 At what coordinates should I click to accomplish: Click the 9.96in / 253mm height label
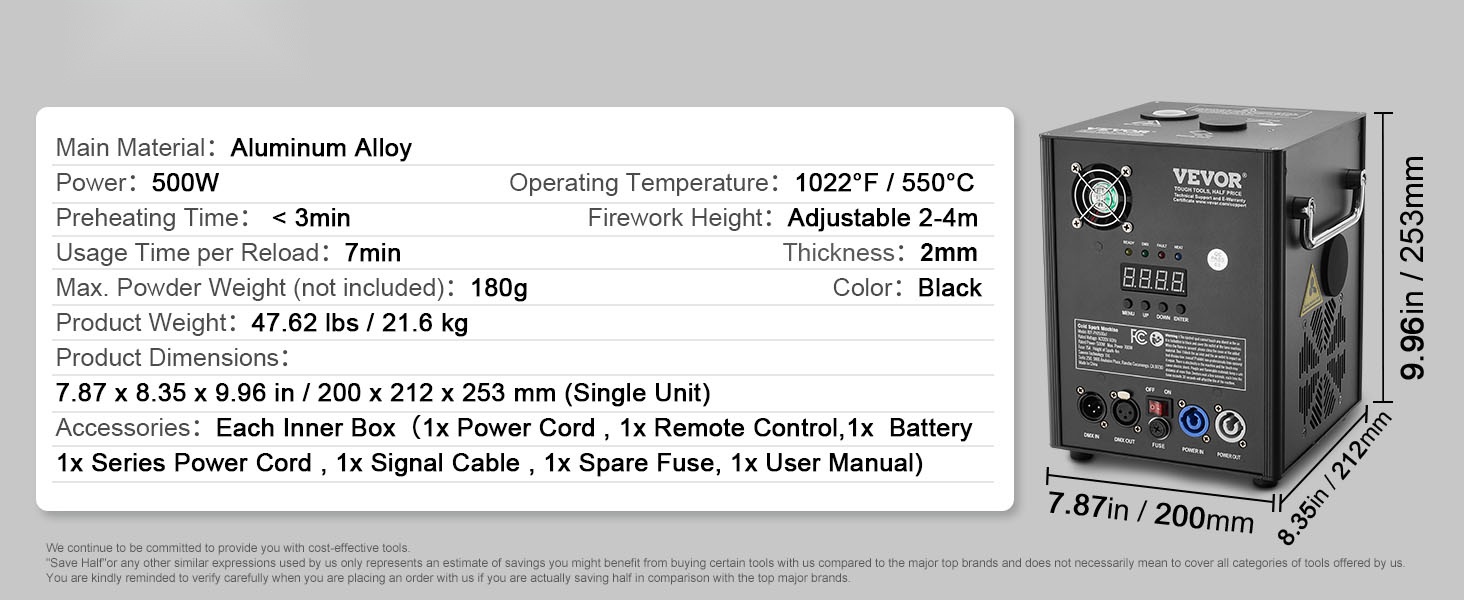(1413, 267)
